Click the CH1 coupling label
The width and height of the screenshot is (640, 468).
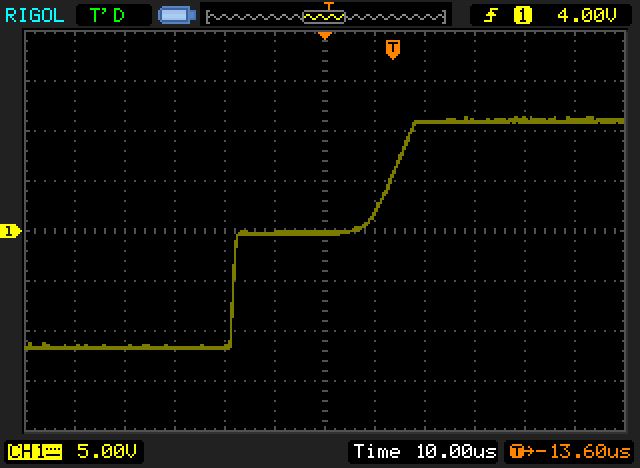click(35, 452)
